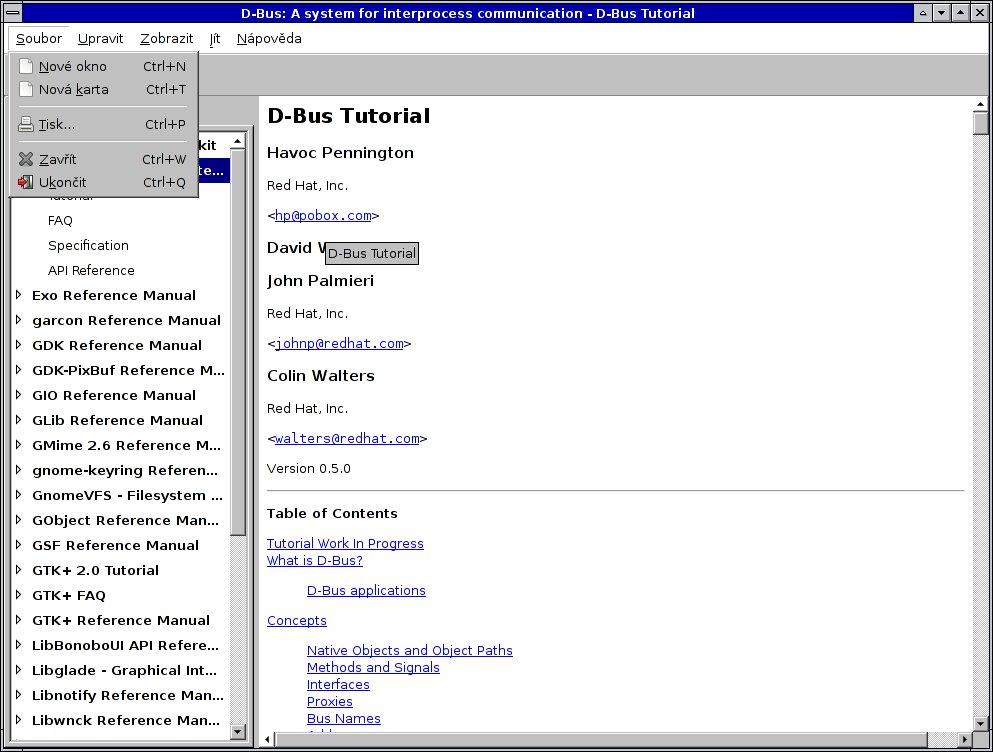Viewport: 993px width, 752px height.
Task: Click sidebar tree vertical scrollbar thumb
Action: click(x=237, y=342)
